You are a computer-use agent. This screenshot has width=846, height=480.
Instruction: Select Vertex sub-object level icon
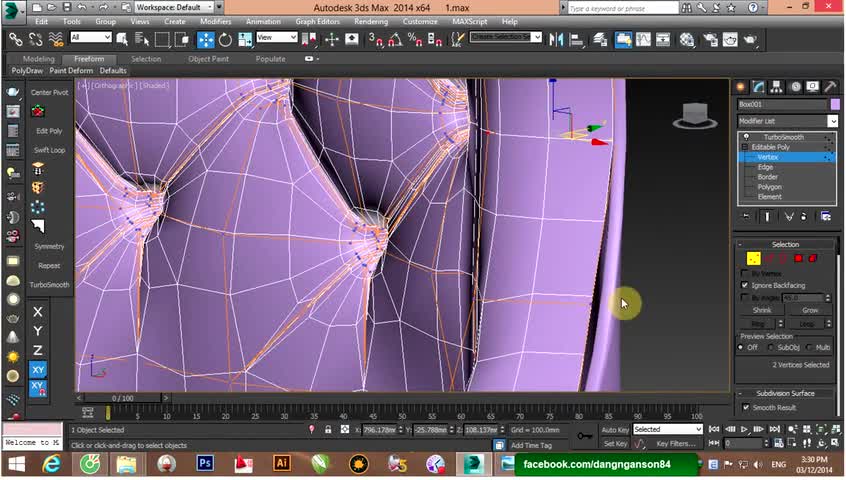tap(753, 258)
